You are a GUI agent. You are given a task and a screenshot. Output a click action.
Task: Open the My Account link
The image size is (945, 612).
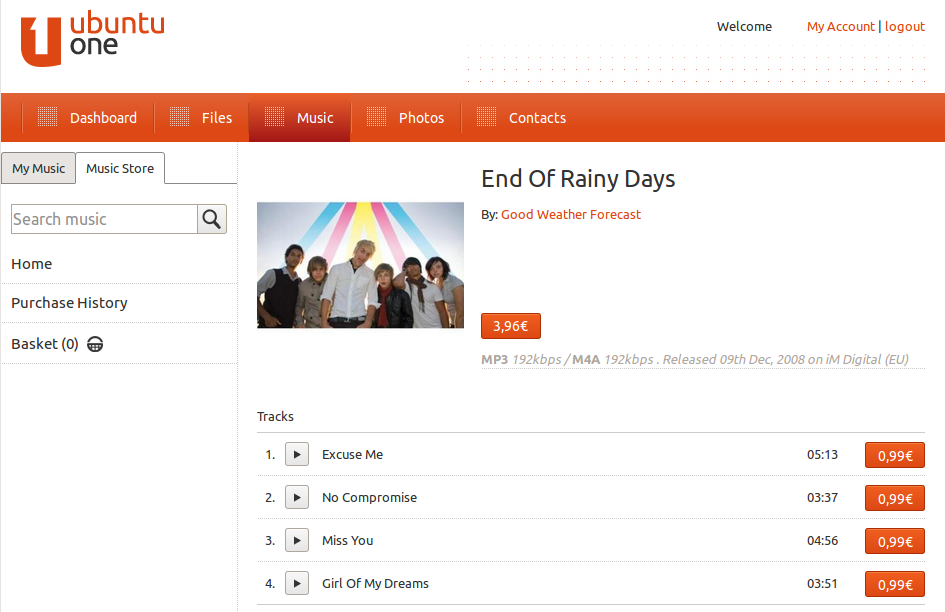coord(840,27)
